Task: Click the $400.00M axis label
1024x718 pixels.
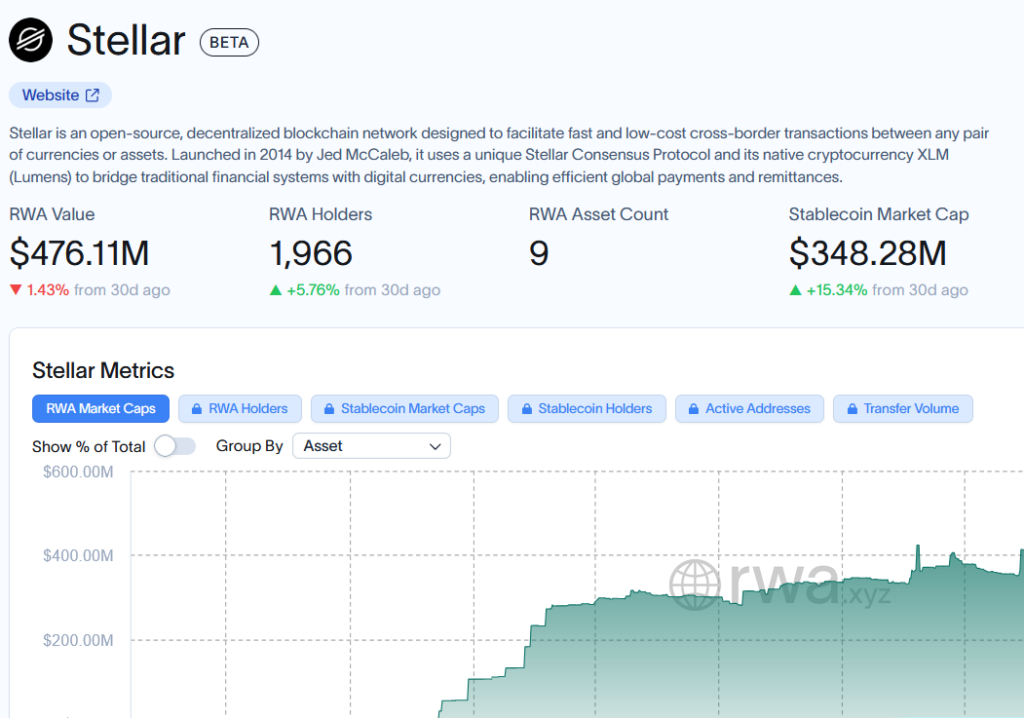Action: (x=78, y=555)
